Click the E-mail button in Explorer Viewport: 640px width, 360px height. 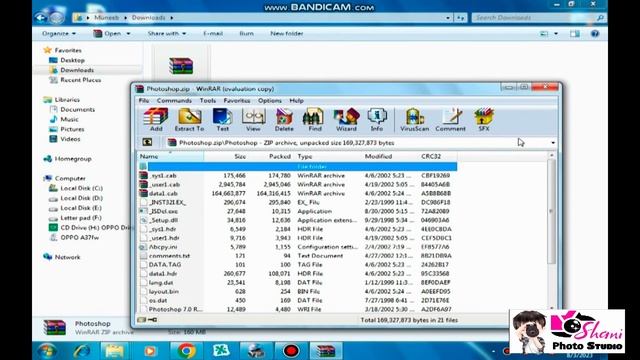point(213,33)
